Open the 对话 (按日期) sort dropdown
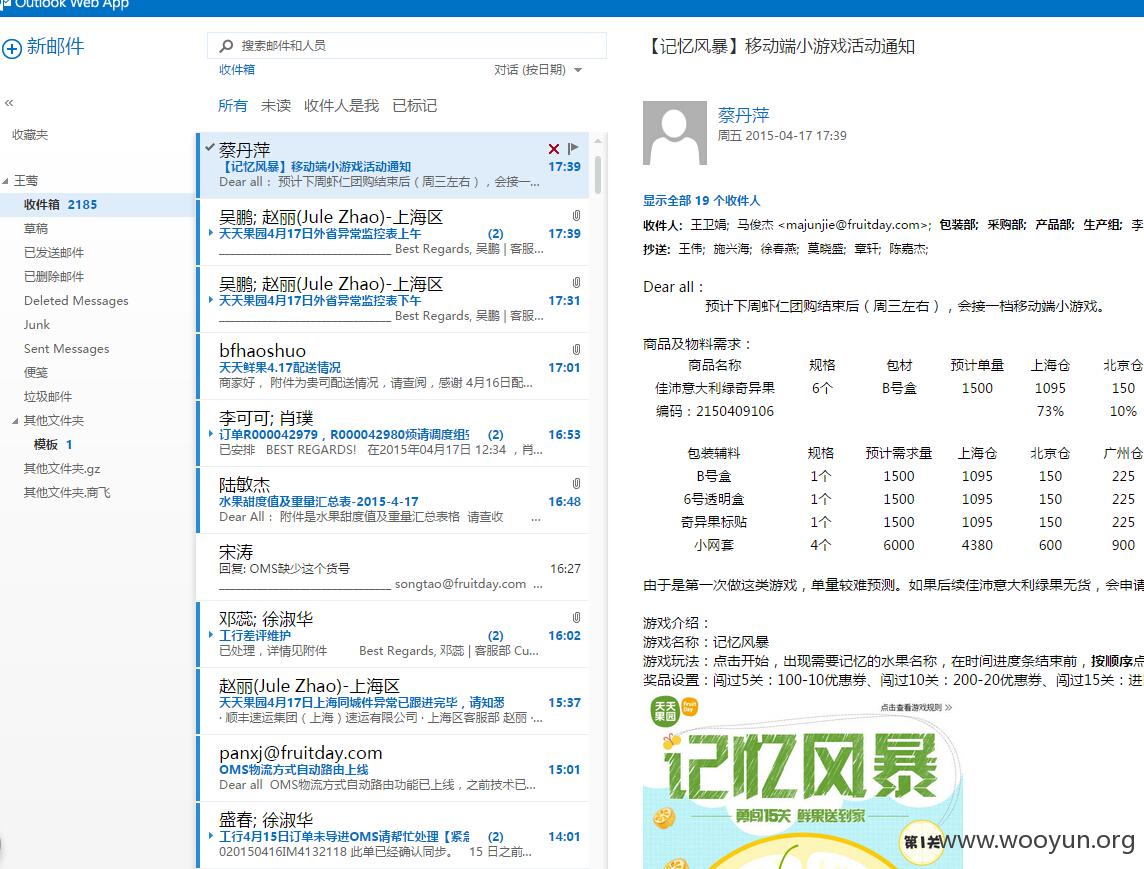The width and height of the screenshot is (1144, 869). click(x=538, y=70)
